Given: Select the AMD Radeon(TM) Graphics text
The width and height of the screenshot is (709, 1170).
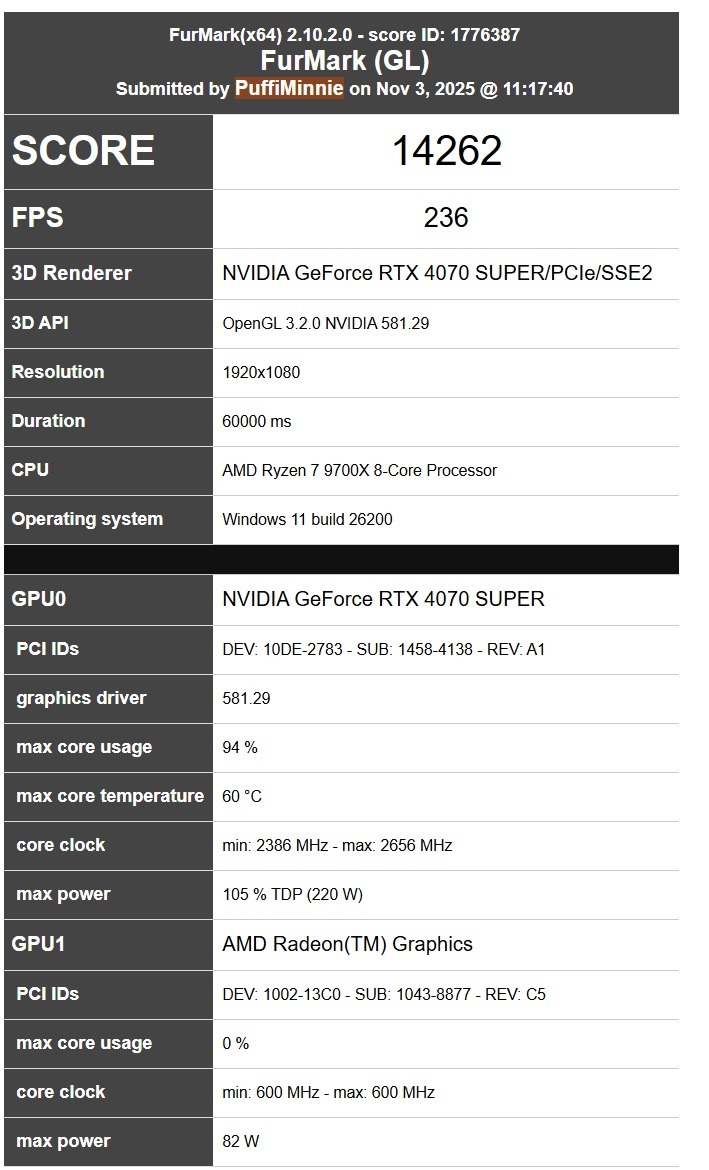Looking at the screenshot, I should 347,944.
